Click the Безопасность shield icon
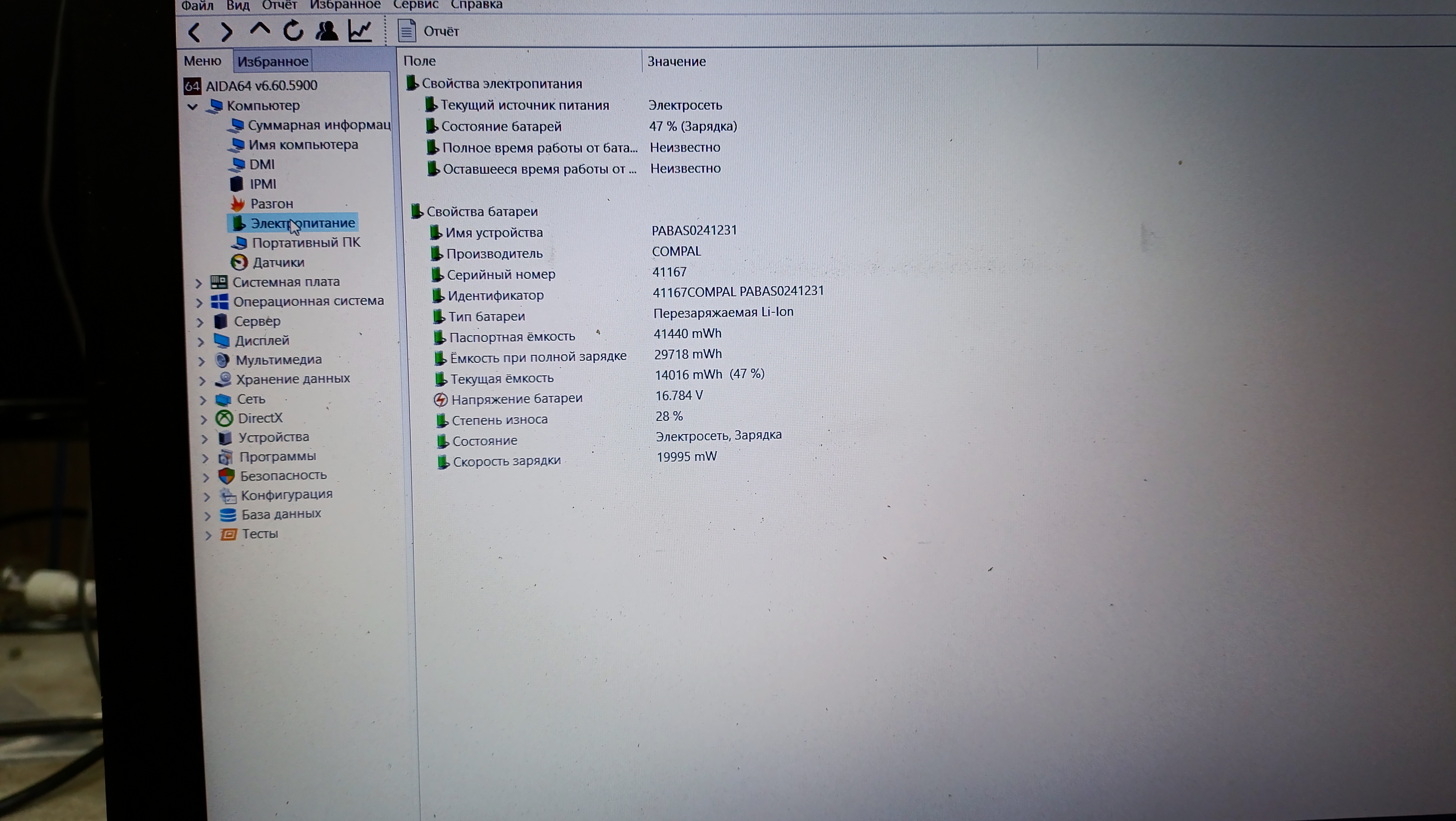Screen dimensions: 1456x821 [x=226, y=476]
